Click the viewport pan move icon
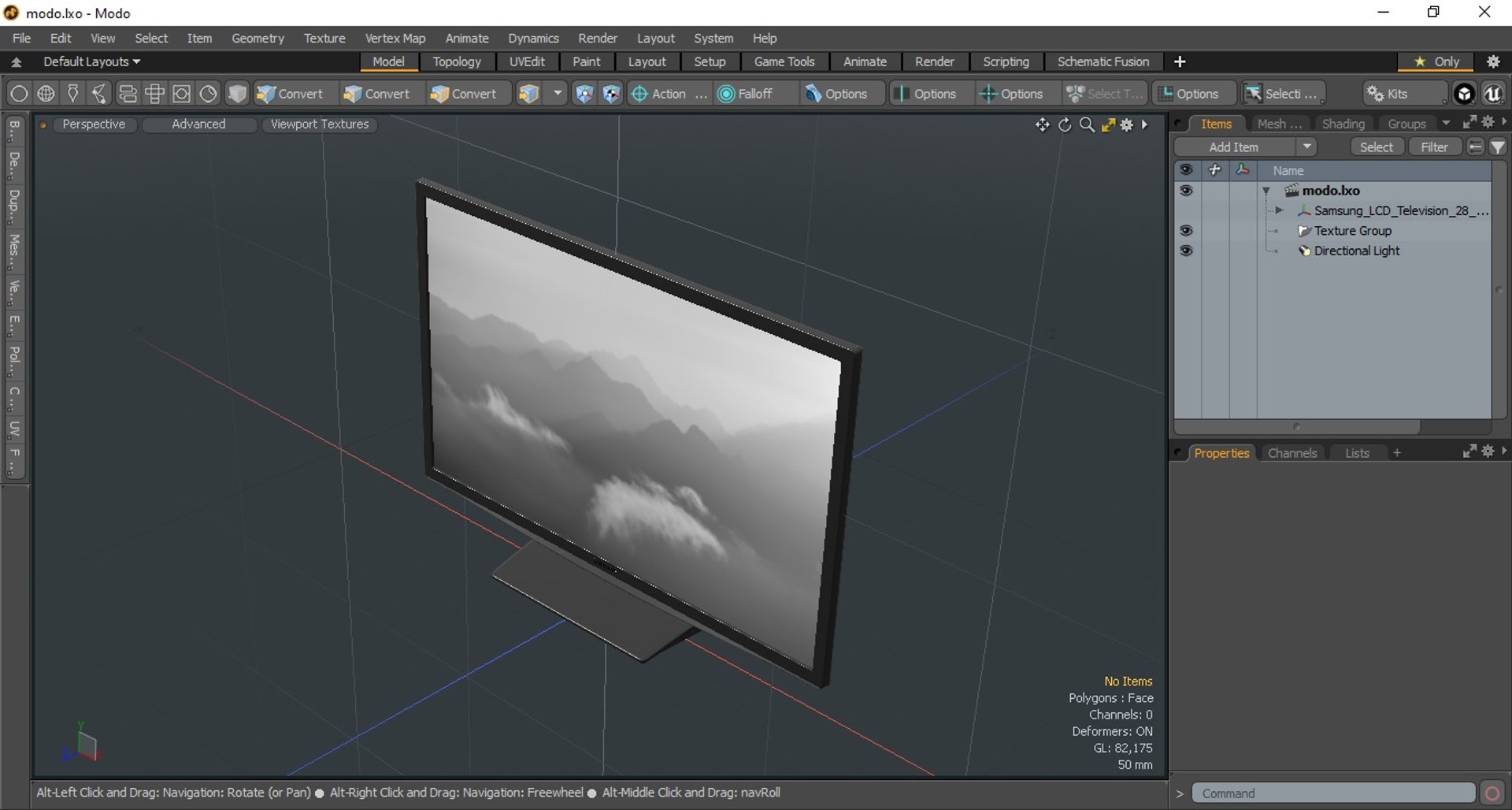 [x=1043, y=124]
